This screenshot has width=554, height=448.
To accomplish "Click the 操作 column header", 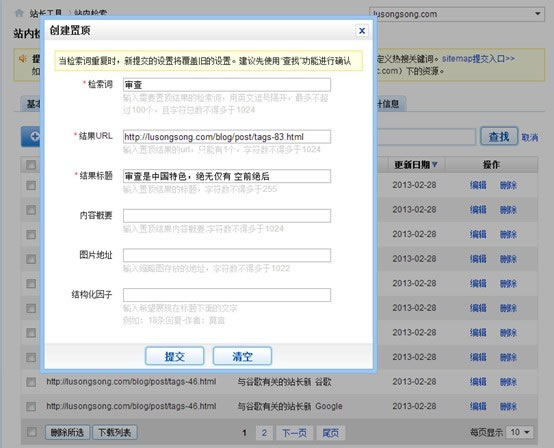I will pos(491,165).
